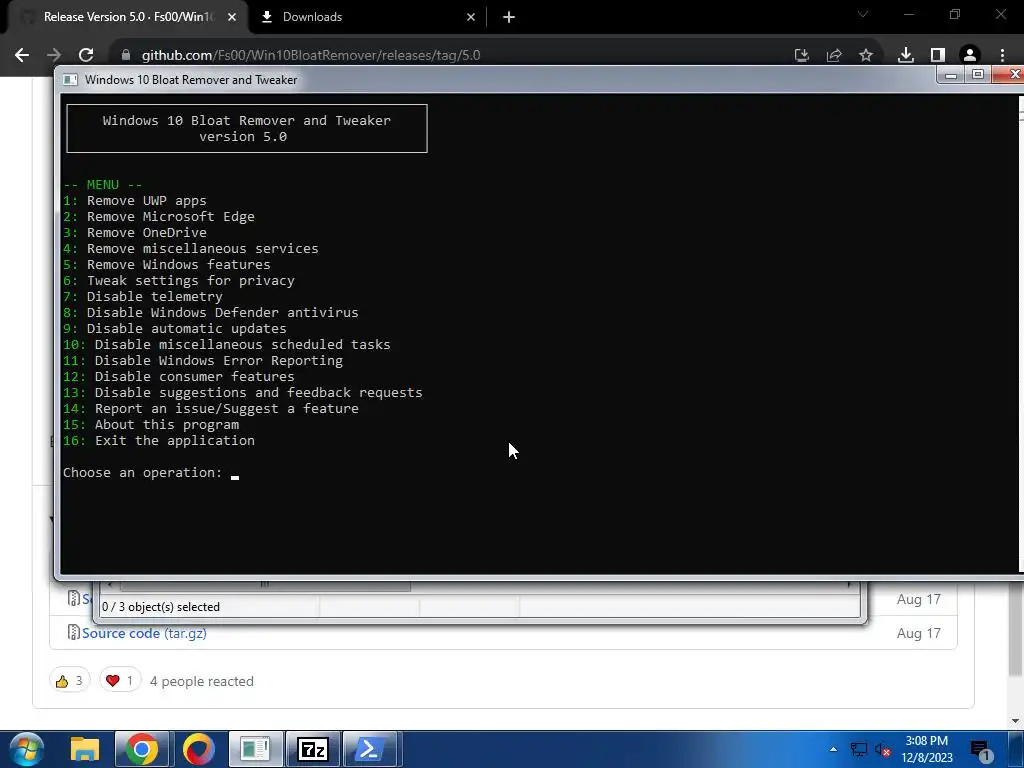Click menu line Remove UWP apps

[x=135, y=201]
